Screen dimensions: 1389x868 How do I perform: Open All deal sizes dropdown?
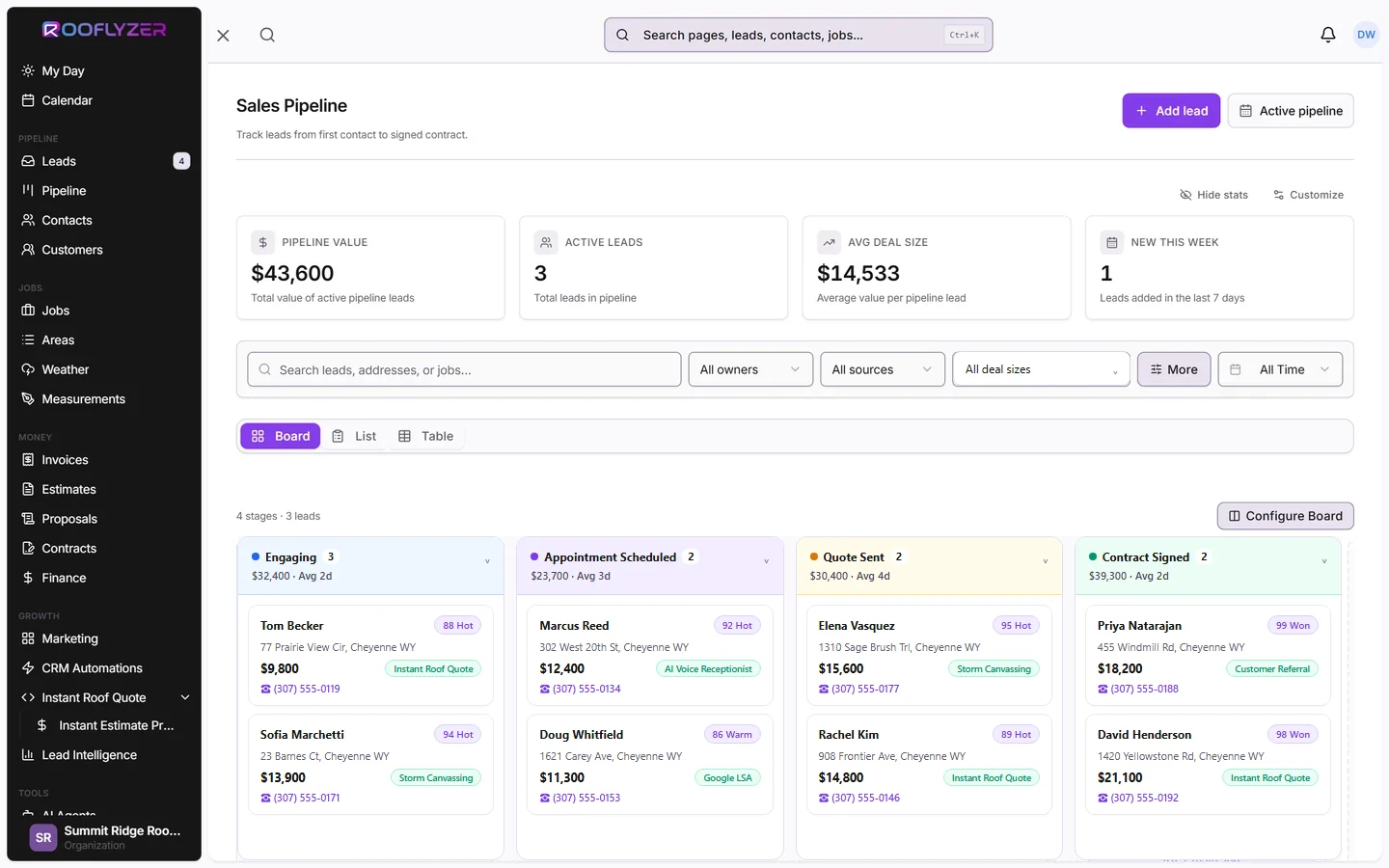point(1041,369)
